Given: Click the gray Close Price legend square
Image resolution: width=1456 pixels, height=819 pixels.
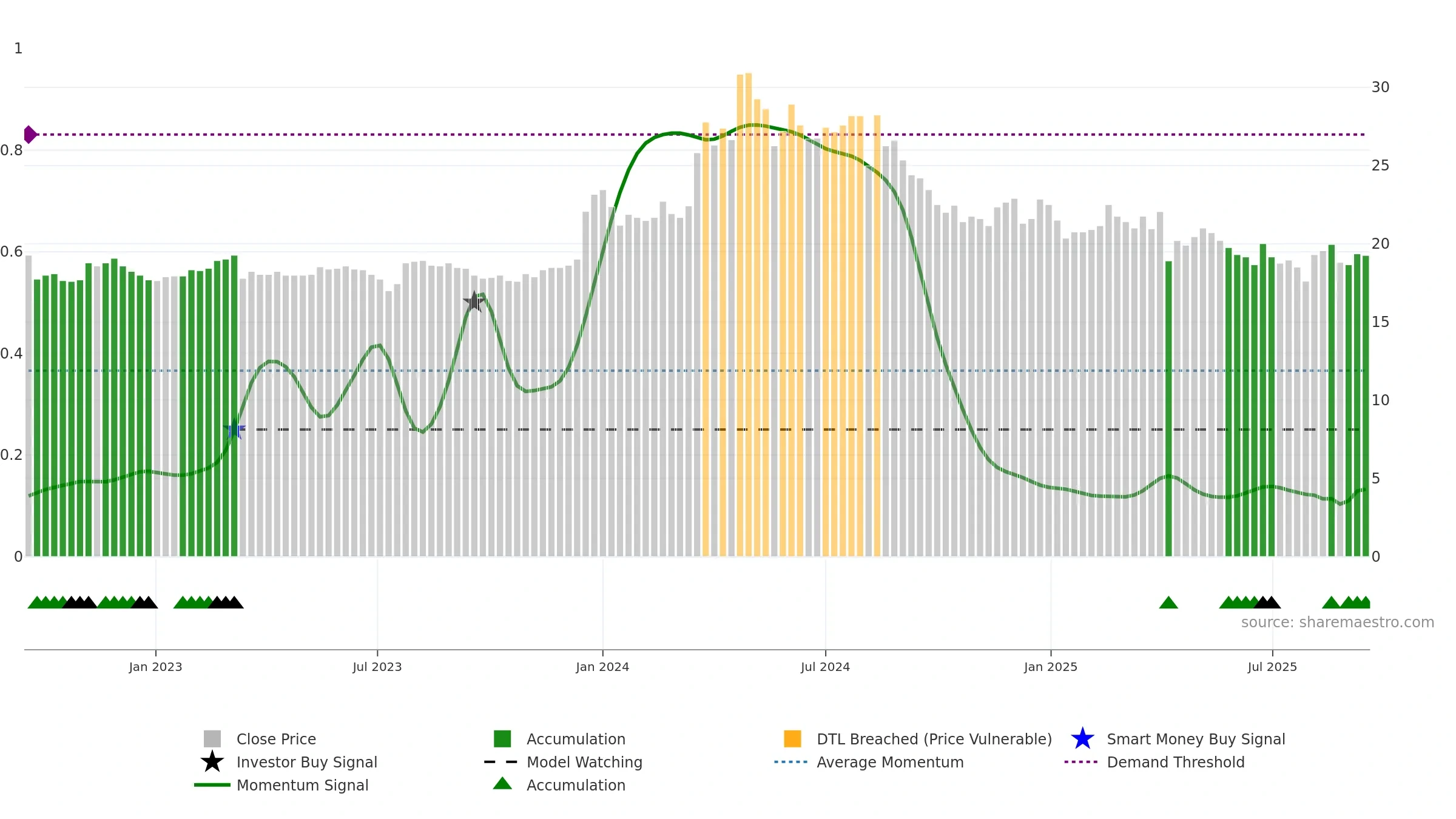Looking at the screenshot, I should (x=212, y=739).
